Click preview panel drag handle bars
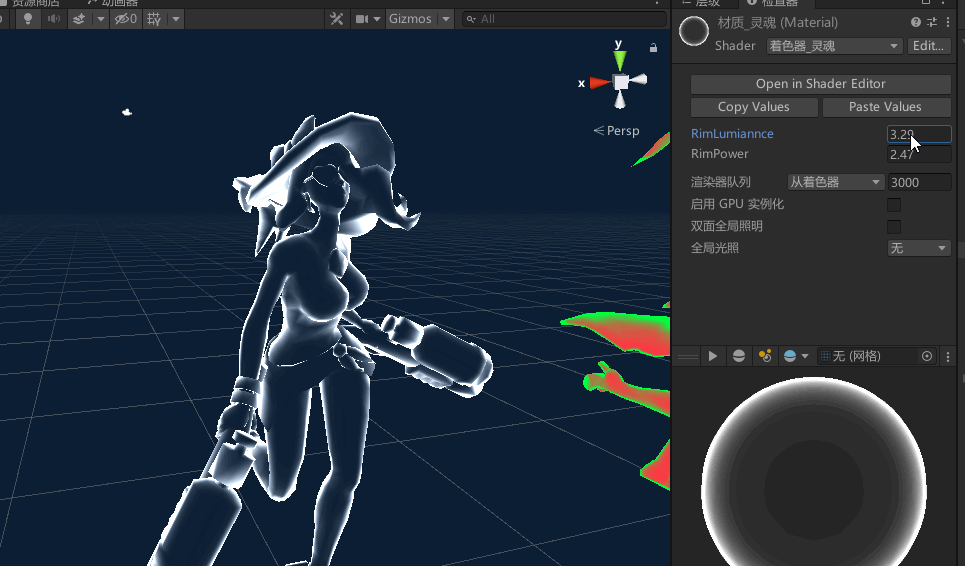Screen dimensions: 965x566 [688, 356]
